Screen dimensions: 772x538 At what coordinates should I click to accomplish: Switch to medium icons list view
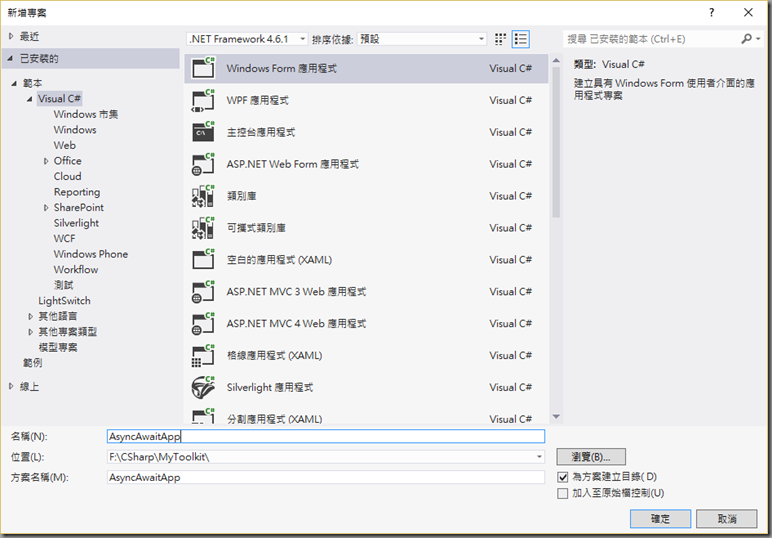pos(520,39)
